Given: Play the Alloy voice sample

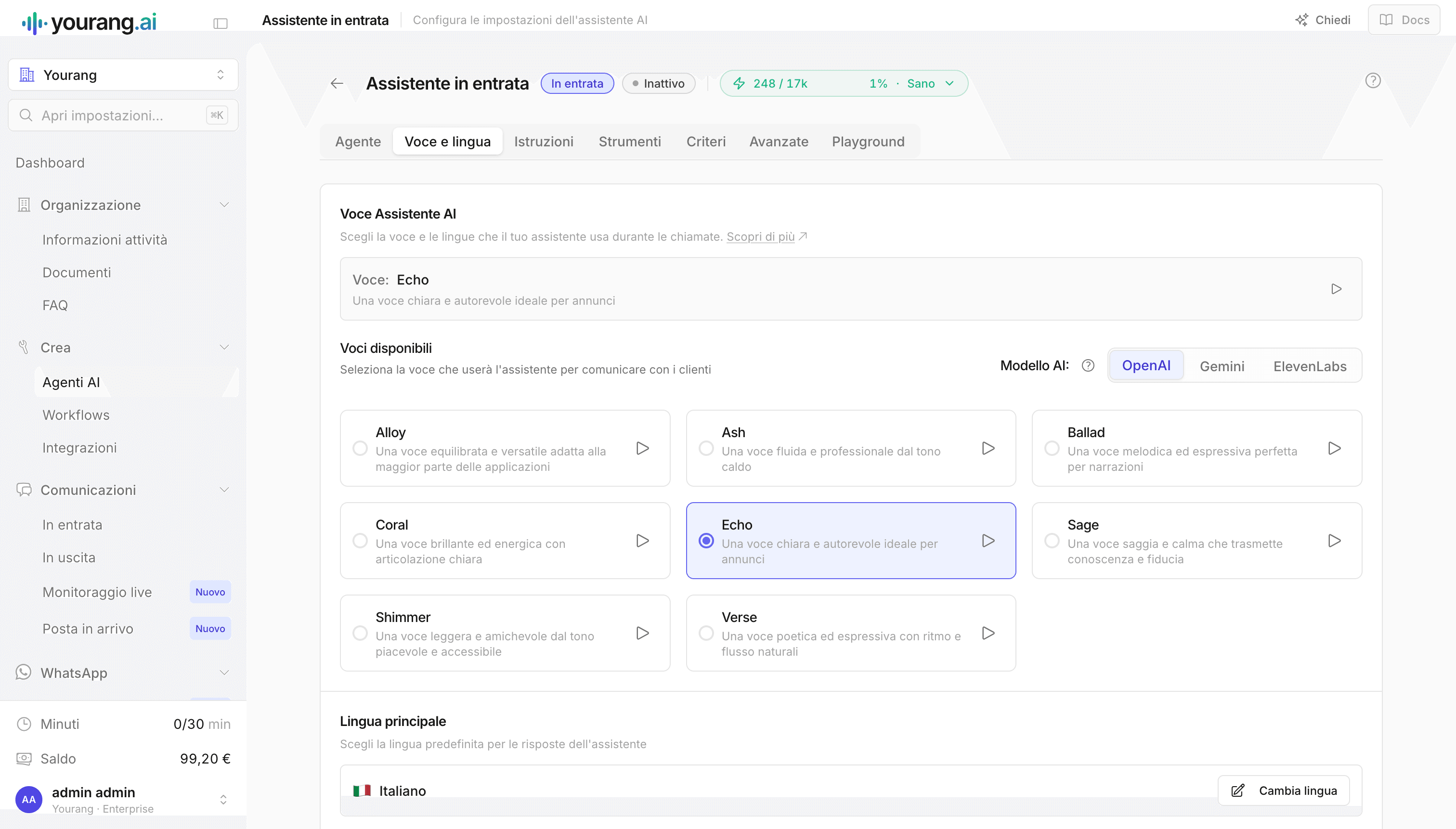Looking at the screenshot, I should [642, 448].
